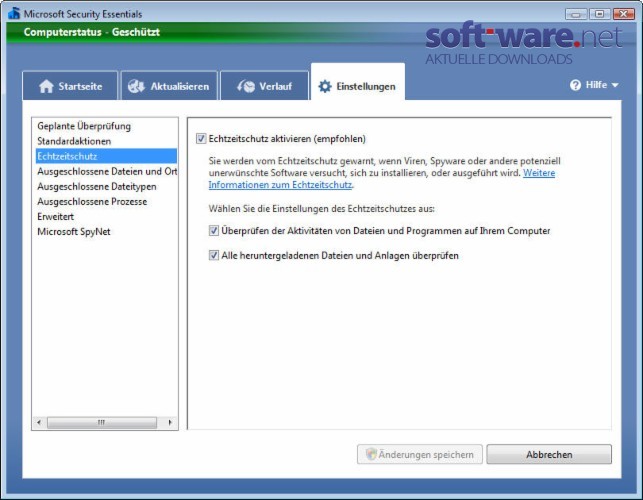Click 'Wählen Sie die Einstellungen des Echtzeitschutzes aus' text
Image resolution: width=643 pixels, height=500 pixels.
coord(322,208)
